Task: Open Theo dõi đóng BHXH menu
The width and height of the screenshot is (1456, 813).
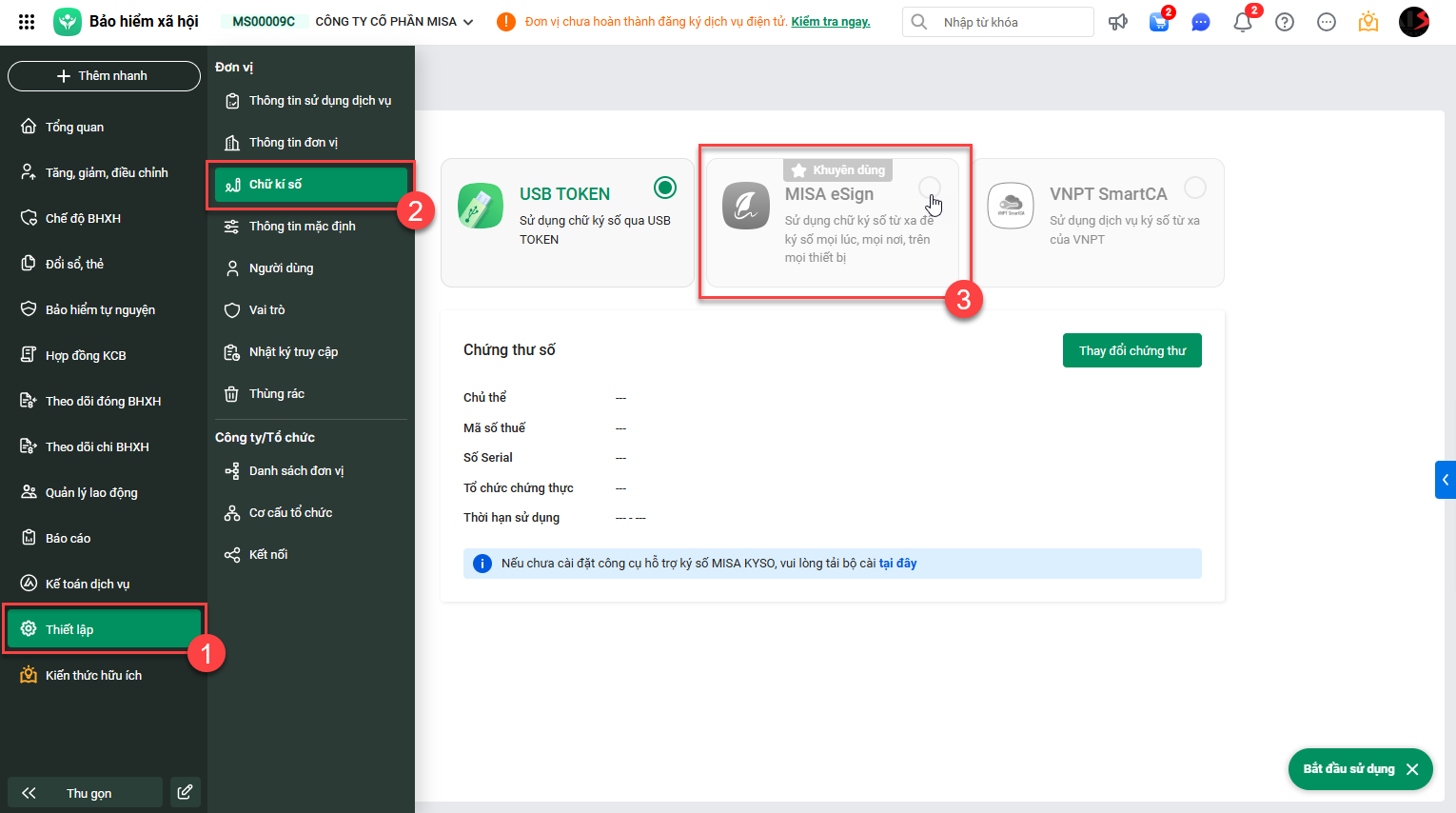Action: [104, 401]
